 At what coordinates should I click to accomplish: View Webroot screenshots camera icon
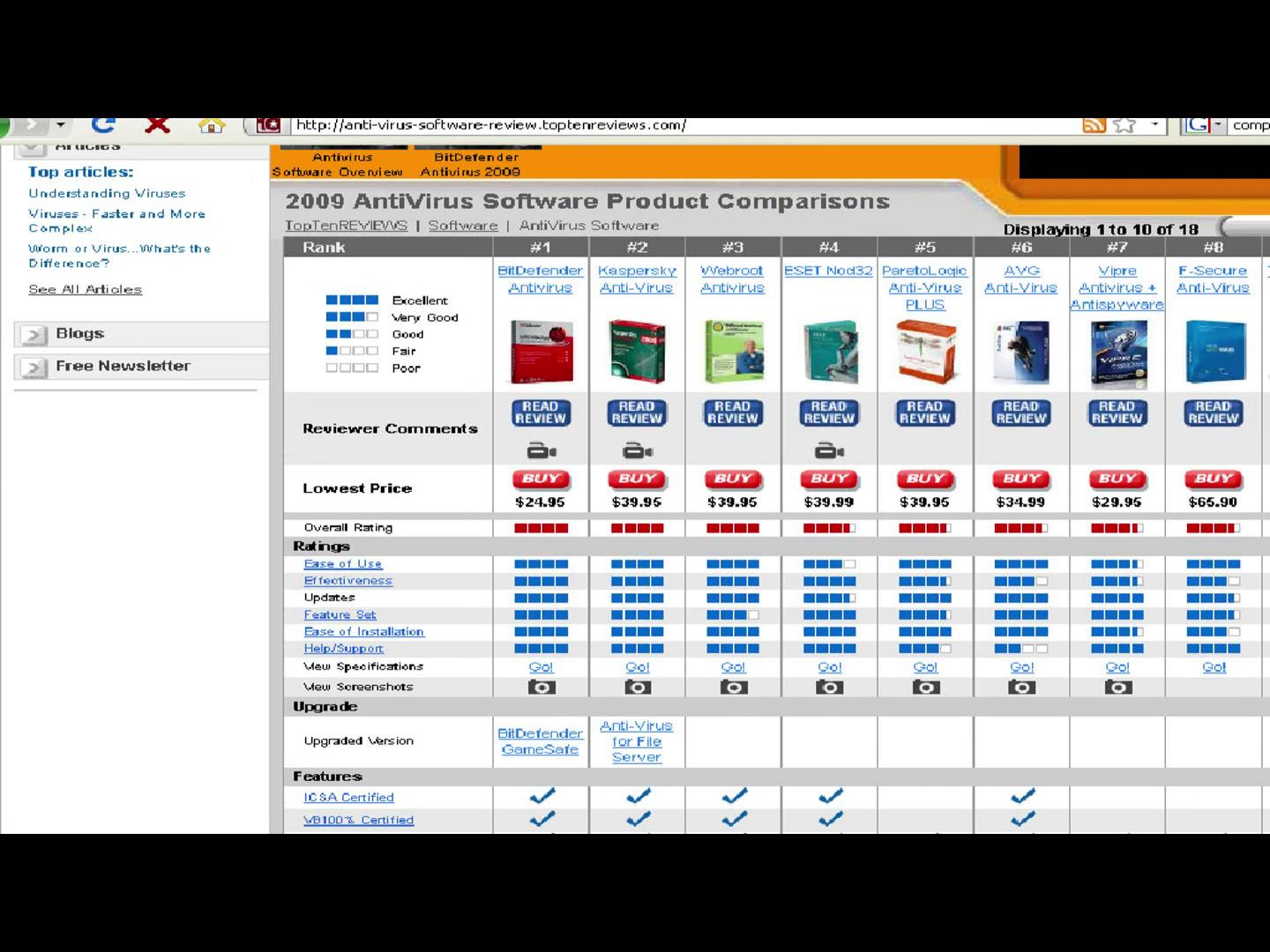pos(733,687)
